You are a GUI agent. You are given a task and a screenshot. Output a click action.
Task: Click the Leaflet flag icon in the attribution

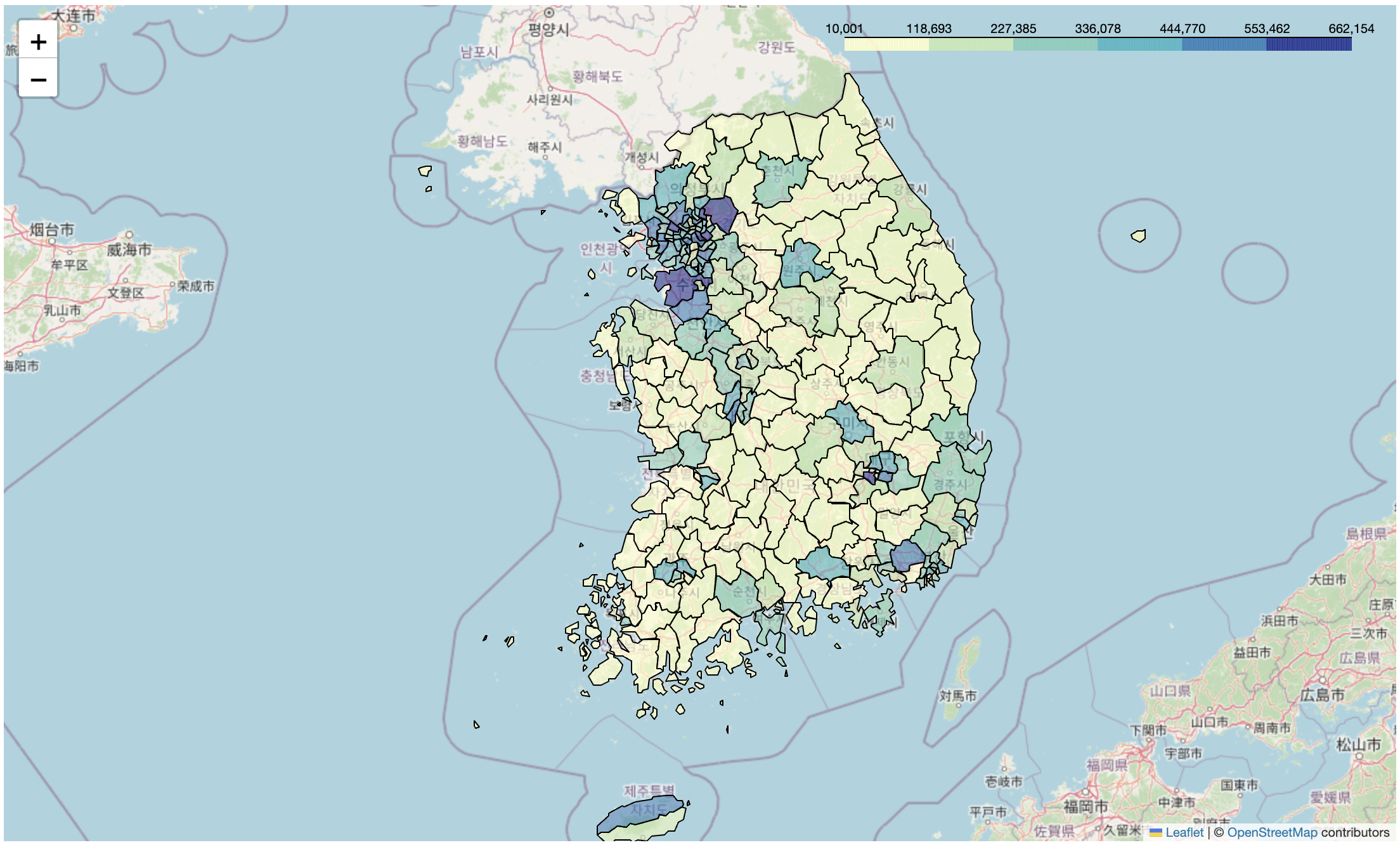coord(1156,832)
